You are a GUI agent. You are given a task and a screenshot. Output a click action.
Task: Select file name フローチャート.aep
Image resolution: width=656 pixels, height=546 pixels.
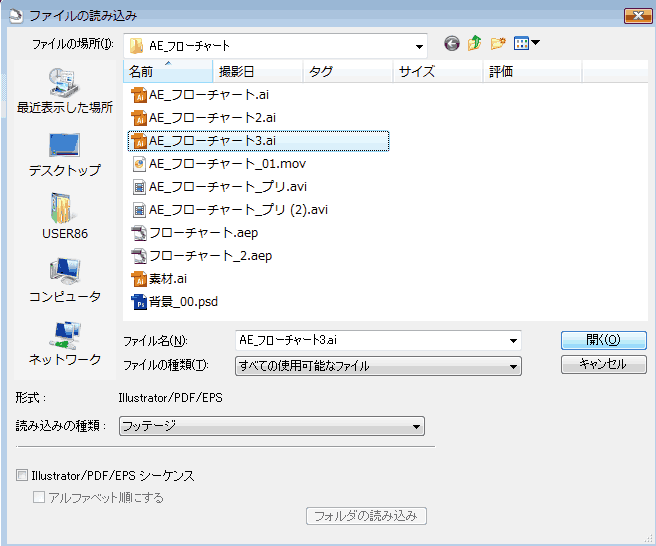203,233
